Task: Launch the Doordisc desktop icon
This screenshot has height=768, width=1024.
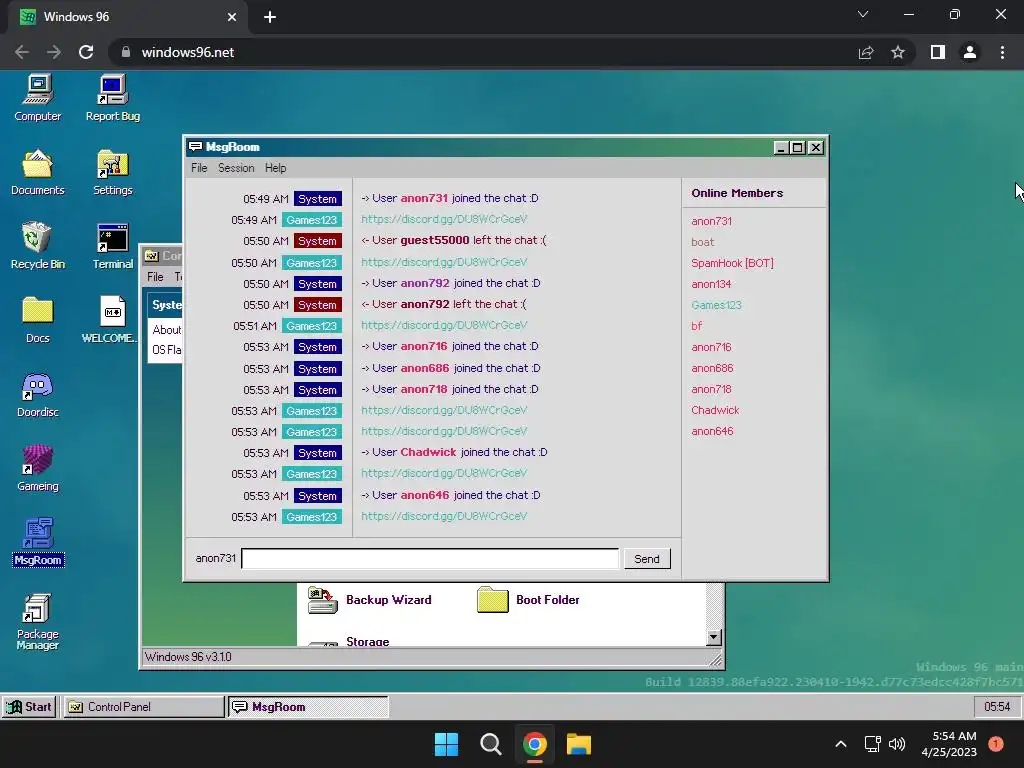Action: pos(38,394)
